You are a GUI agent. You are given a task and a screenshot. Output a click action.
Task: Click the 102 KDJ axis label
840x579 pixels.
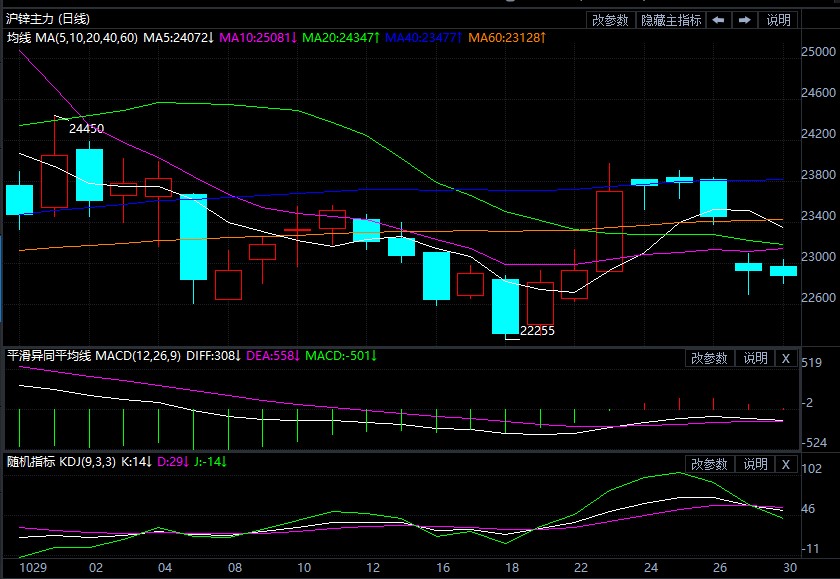(x=811, y=469)
